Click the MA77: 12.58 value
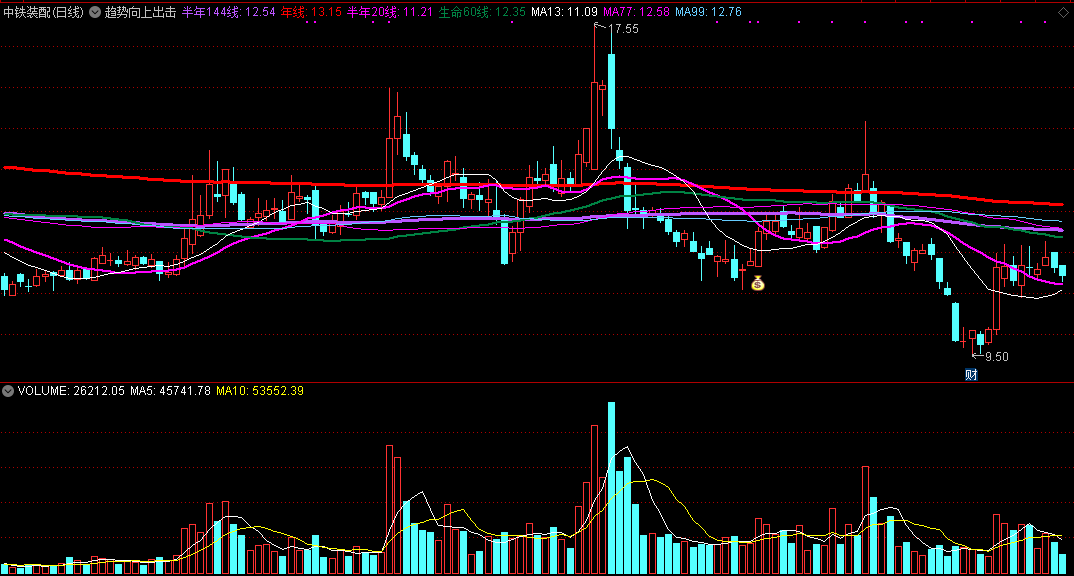 point(636,12)
